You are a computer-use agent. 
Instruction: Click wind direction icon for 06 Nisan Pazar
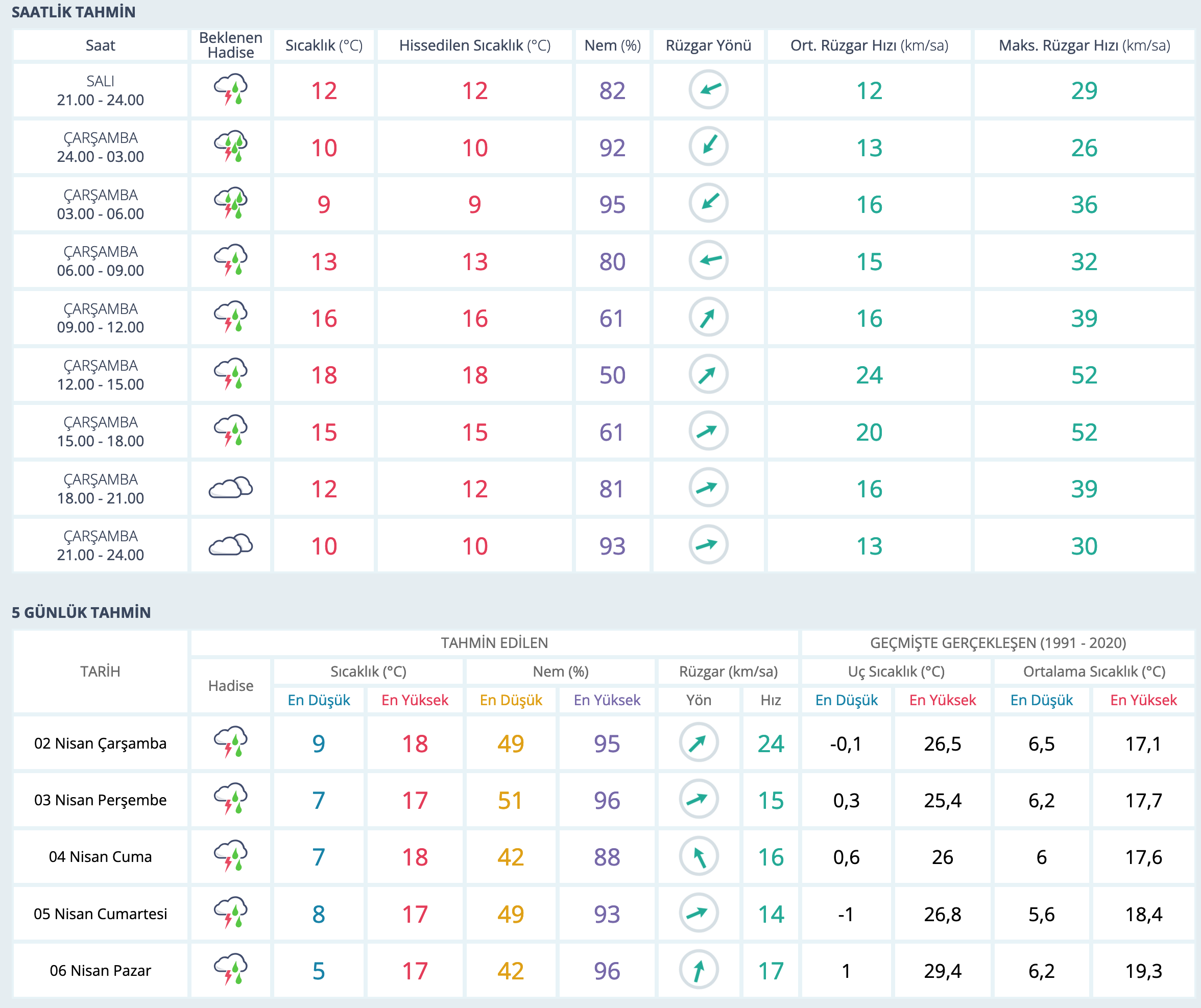[699, 970]
